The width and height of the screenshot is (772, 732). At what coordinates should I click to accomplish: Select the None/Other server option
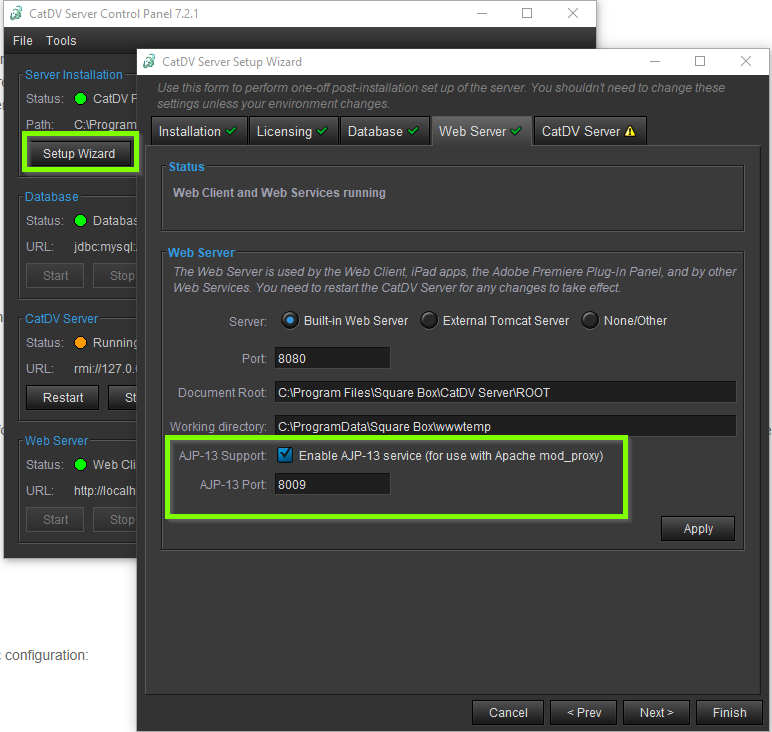click(x=590, y=321)
